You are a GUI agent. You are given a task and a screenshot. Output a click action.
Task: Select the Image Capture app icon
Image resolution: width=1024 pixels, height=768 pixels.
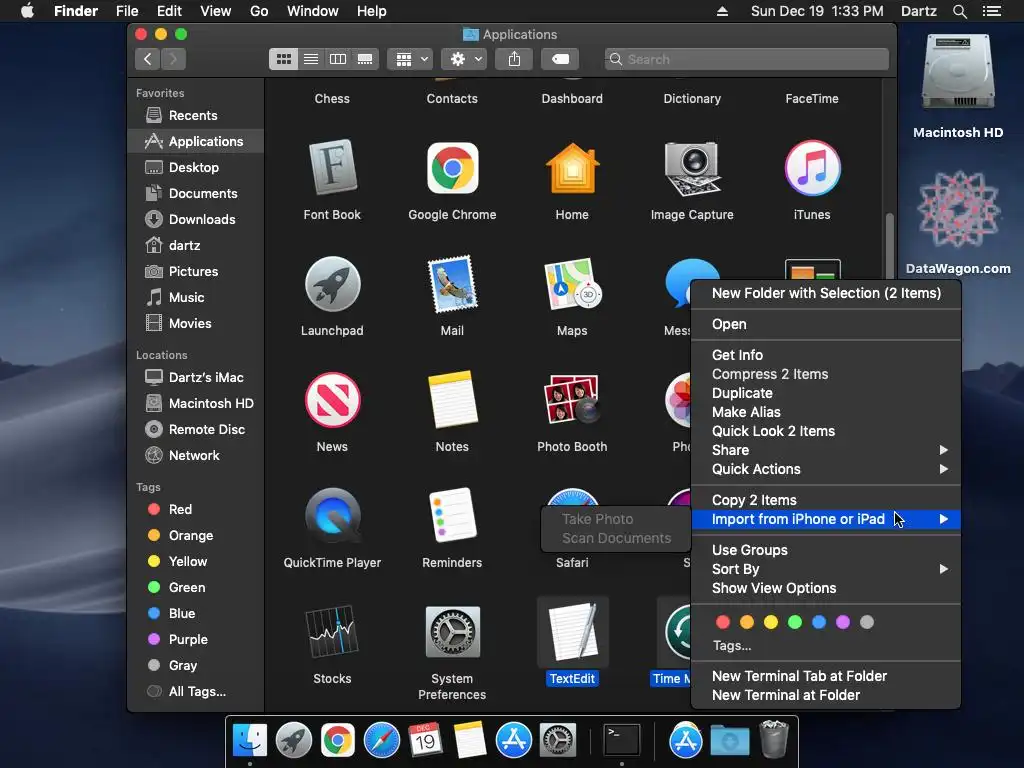pos(692,168)
